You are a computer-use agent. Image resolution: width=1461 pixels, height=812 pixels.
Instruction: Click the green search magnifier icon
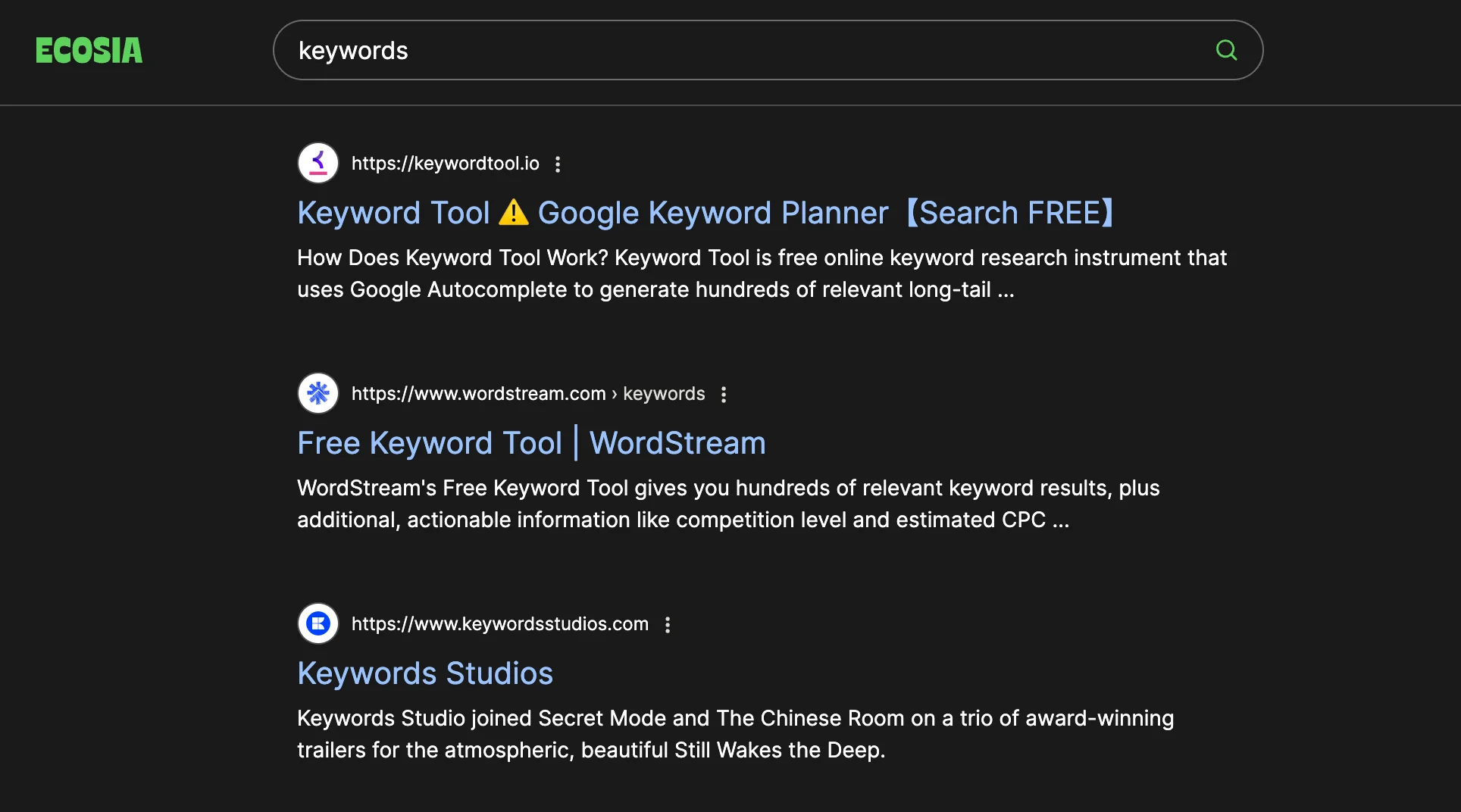coord(1226,50)
